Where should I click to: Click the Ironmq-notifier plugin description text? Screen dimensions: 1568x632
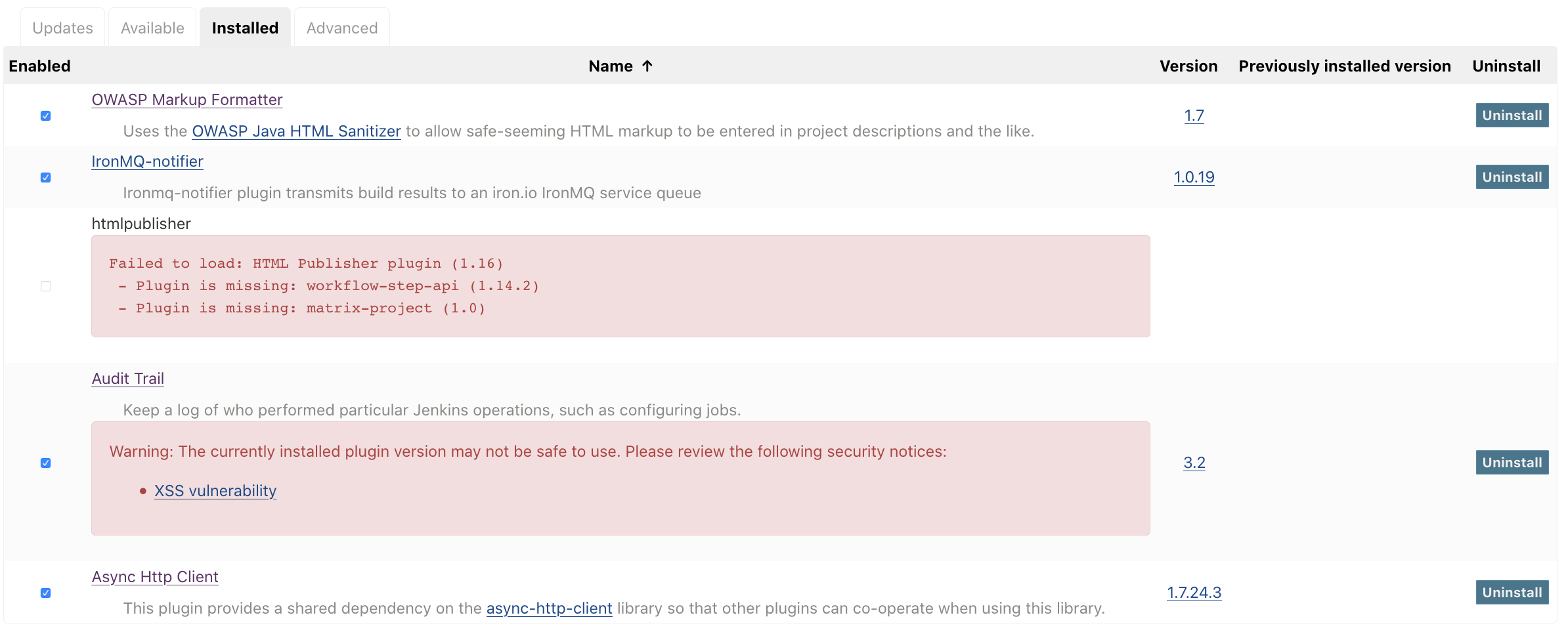point(412,193)
